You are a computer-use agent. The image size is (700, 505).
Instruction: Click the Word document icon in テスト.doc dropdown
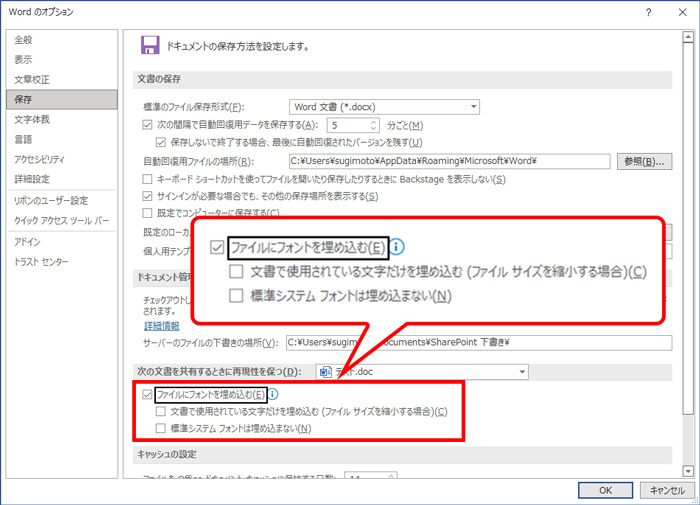point(326,371)
